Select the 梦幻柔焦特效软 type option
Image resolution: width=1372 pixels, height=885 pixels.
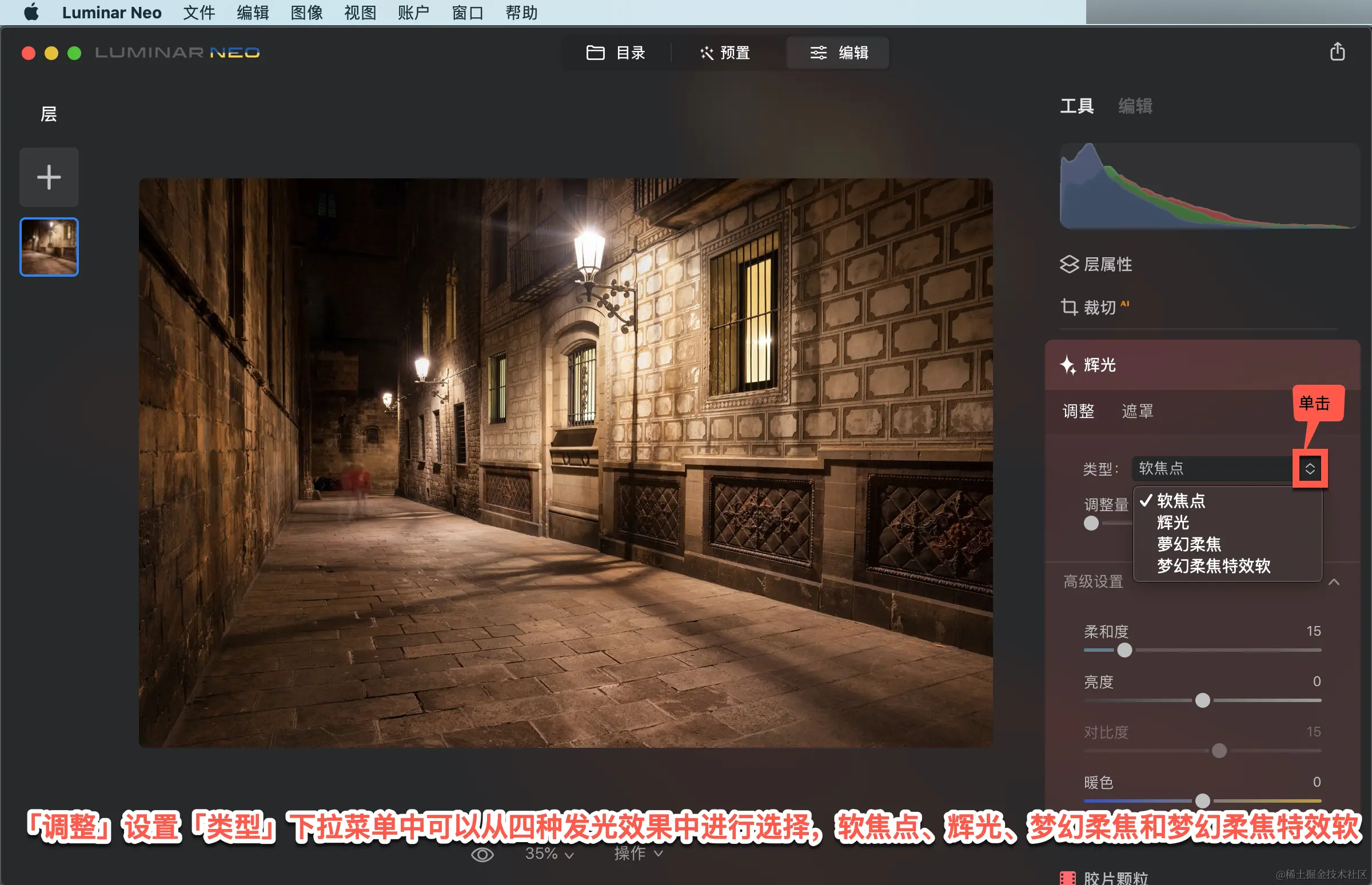tap(1213, 566)
